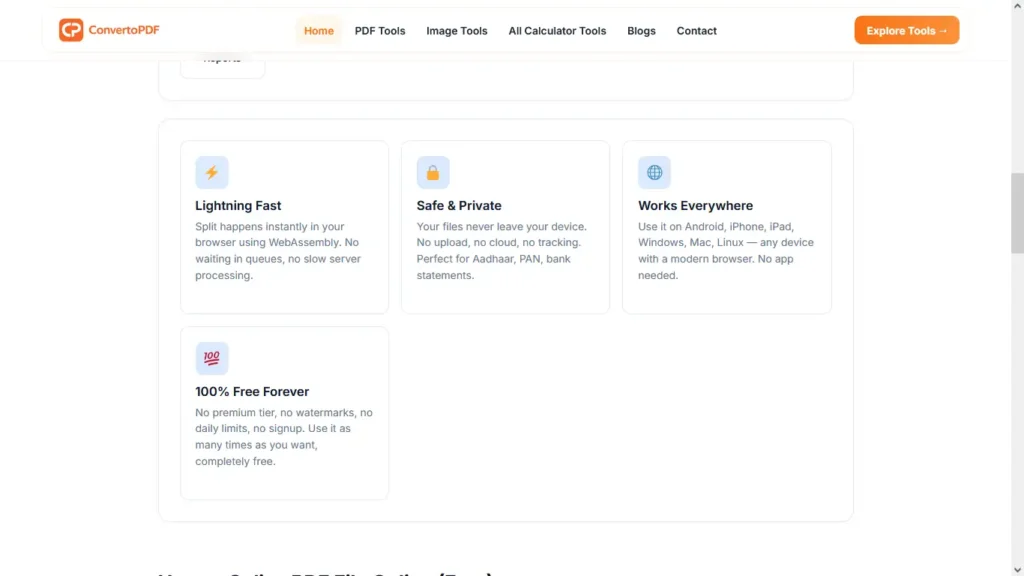This screenshot has width=1024, height=576.
Task: Click the scrollbar down arrow
Action: (1017, 570)
